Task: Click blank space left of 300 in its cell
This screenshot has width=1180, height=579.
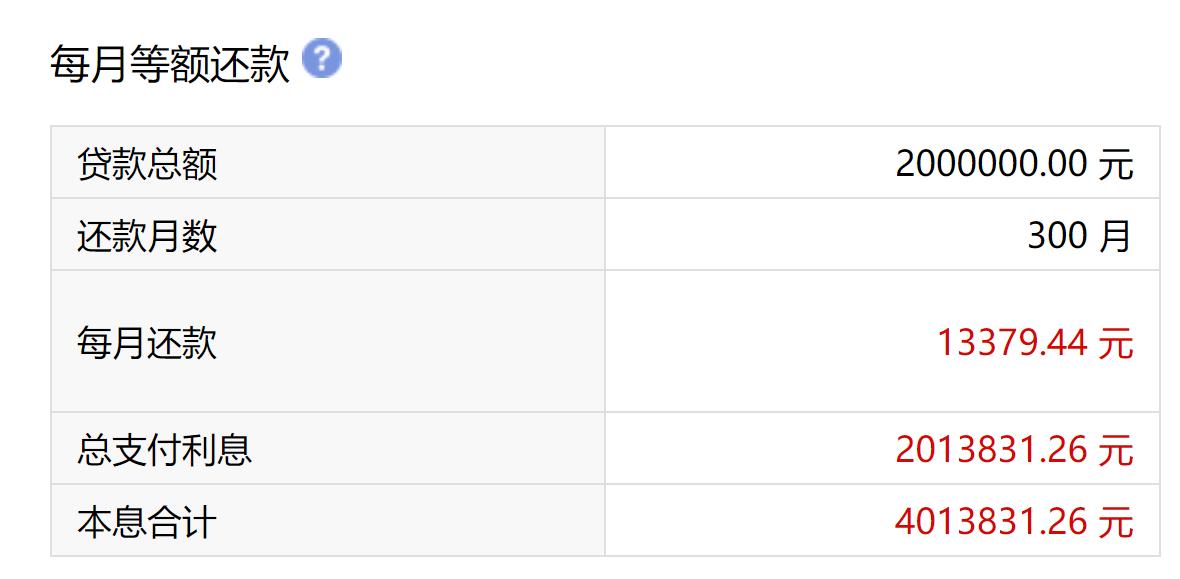Action: coord(800,236)
